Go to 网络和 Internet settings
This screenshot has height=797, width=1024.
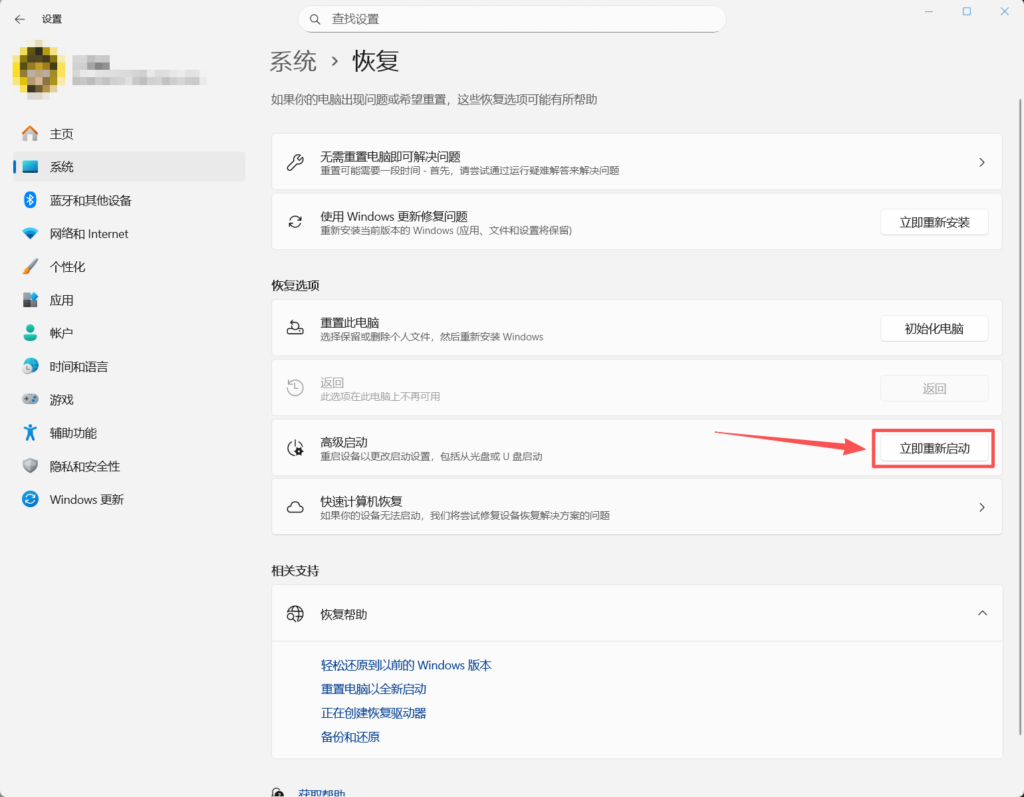pyautogui.click(x=88, y=233)
